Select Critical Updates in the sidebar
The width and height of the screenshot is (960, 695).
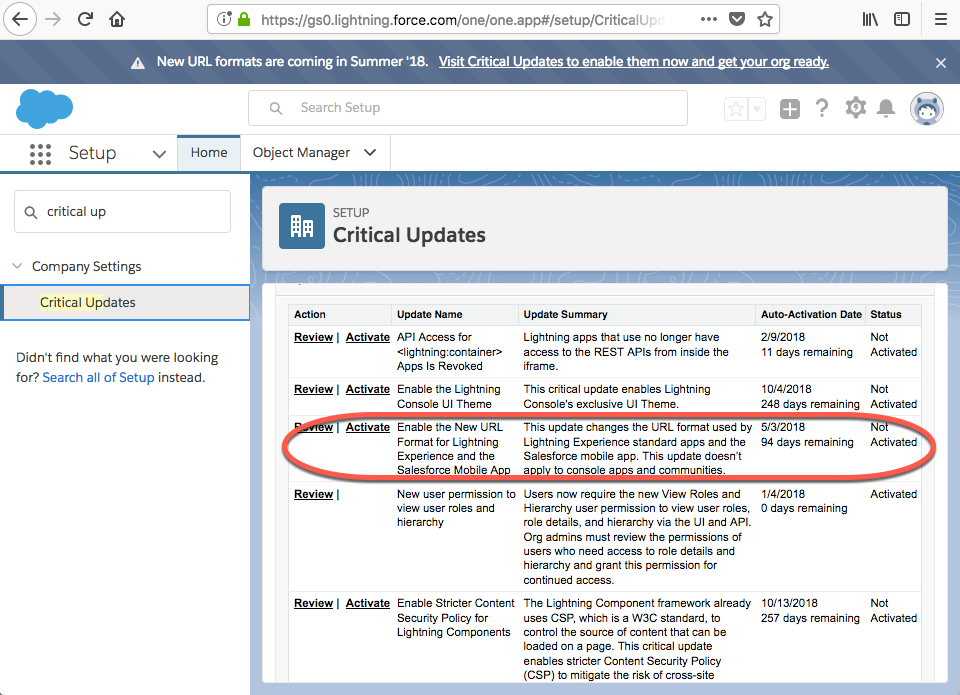(126, 302)
